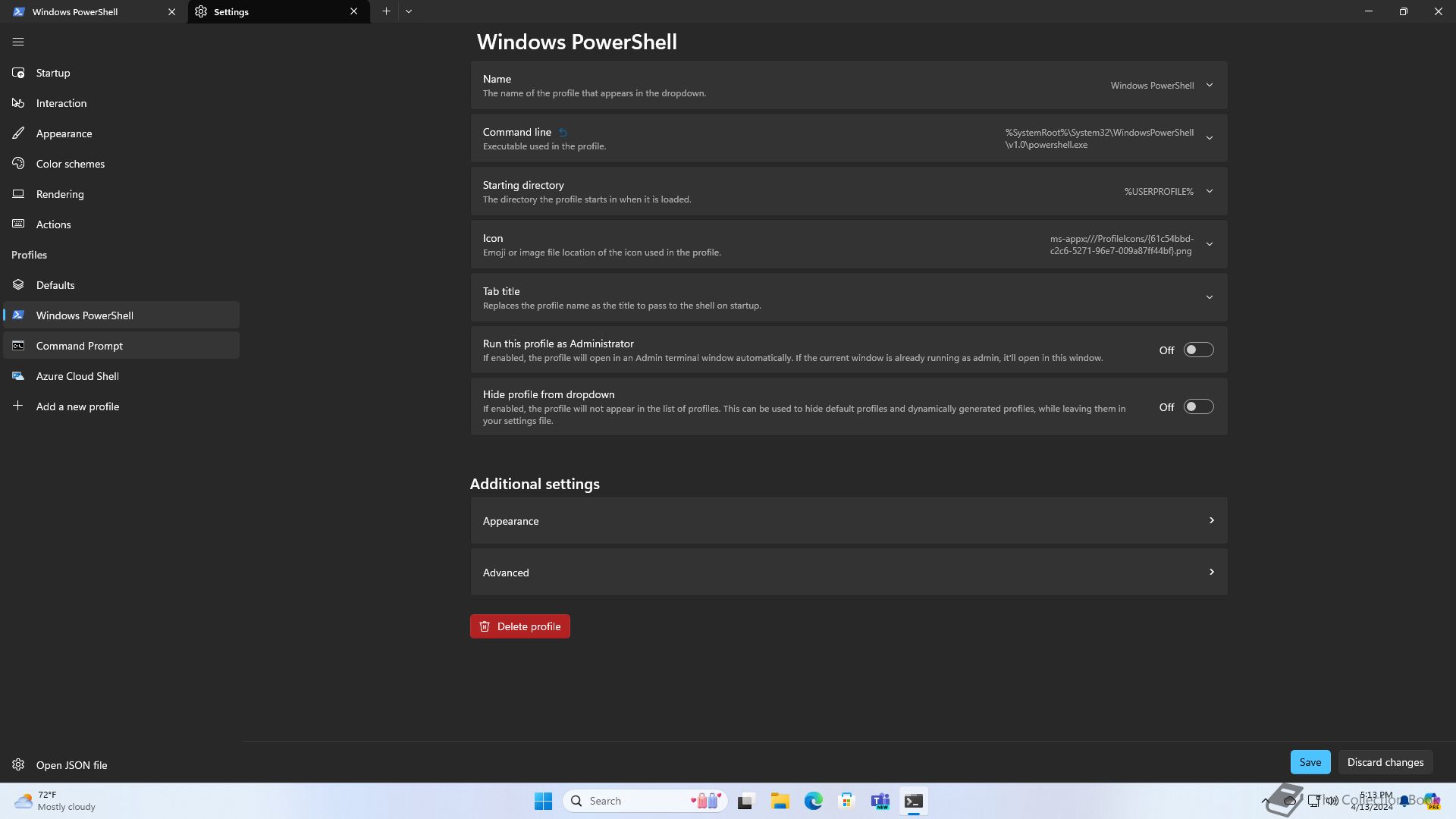Show hidden system tray icons
This screenshot has height=819, width=1456.
(x=1265, y=801)
